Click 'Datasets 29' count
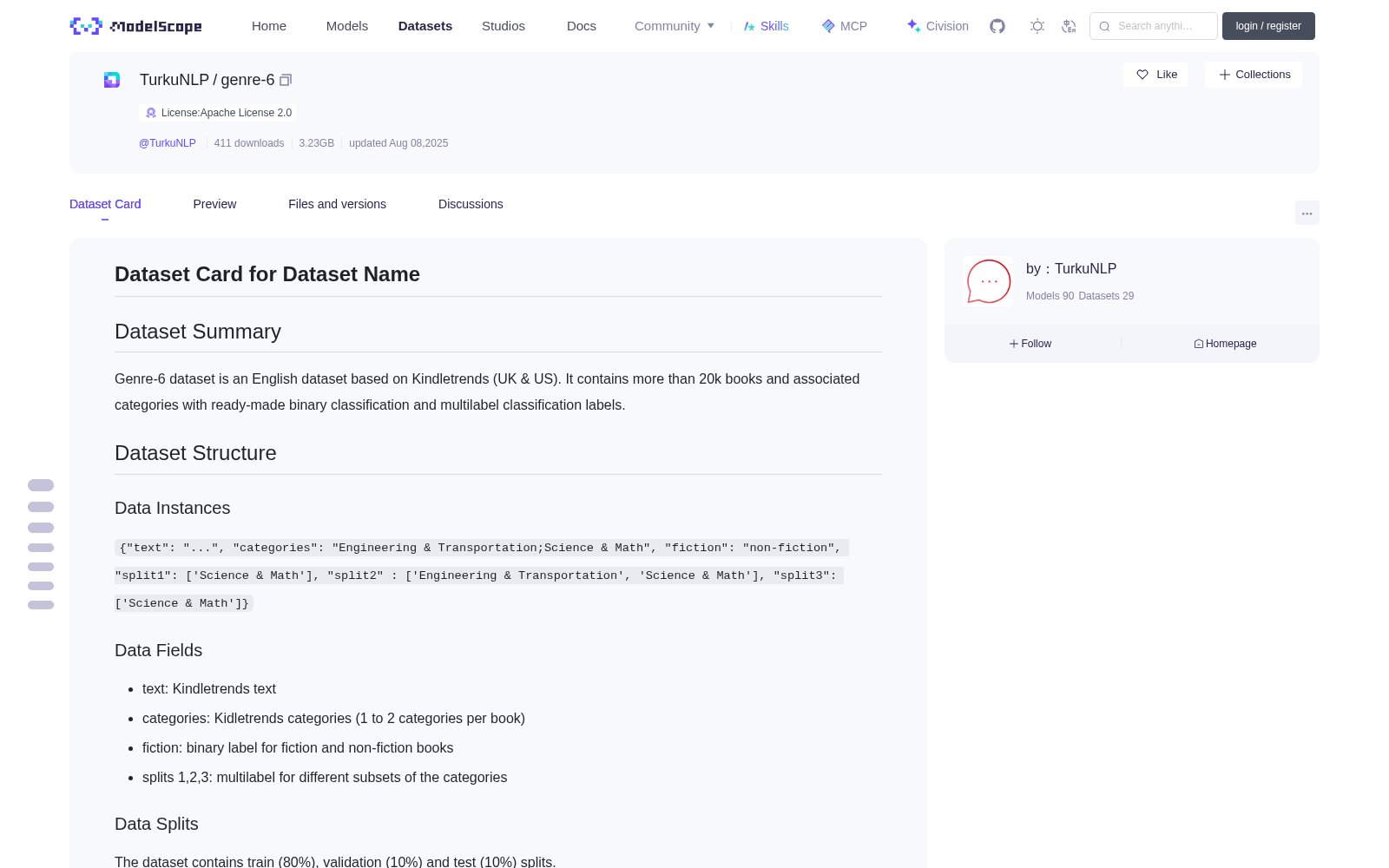Image resolution: width=1389 pixels, height=868 pixels. pos(1106,296)
